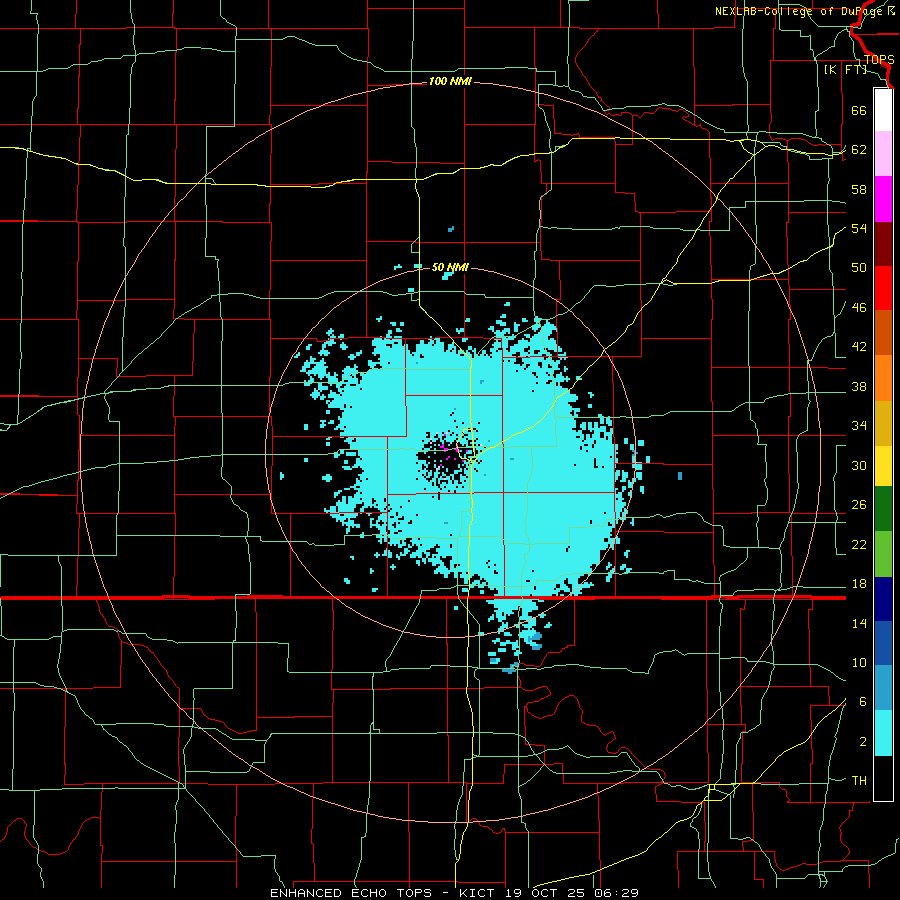This screenshot has height=900, width=900.
Task: Click the light pink legend swatch
Action: tap(883, 154)
